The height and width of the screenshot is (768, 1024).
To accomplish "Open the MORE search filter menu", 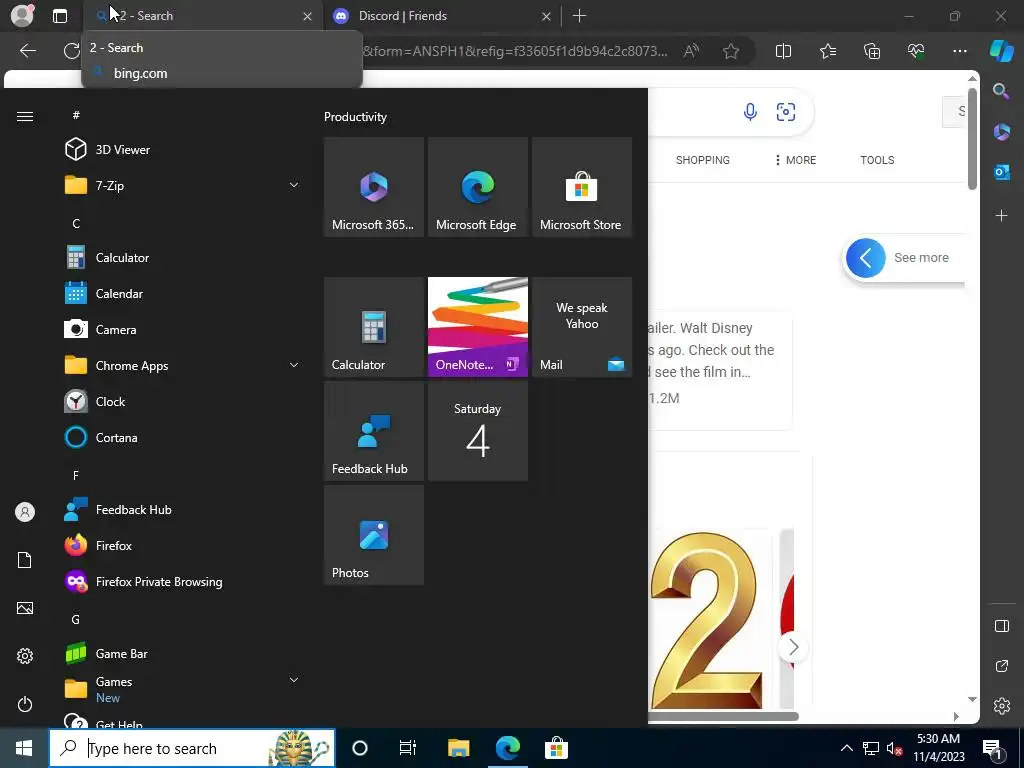I will click(x=795, y=160).
